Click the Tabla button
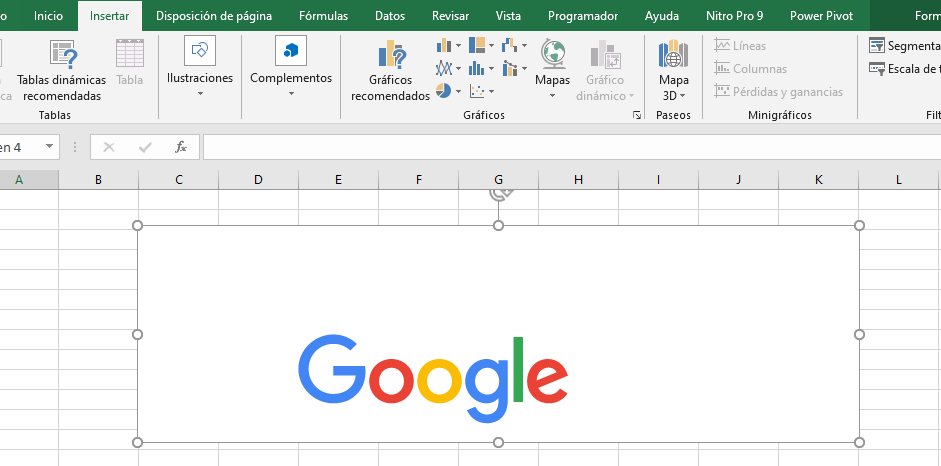The height and width of the screenshot is (466, 941). [x=130, y=63]
